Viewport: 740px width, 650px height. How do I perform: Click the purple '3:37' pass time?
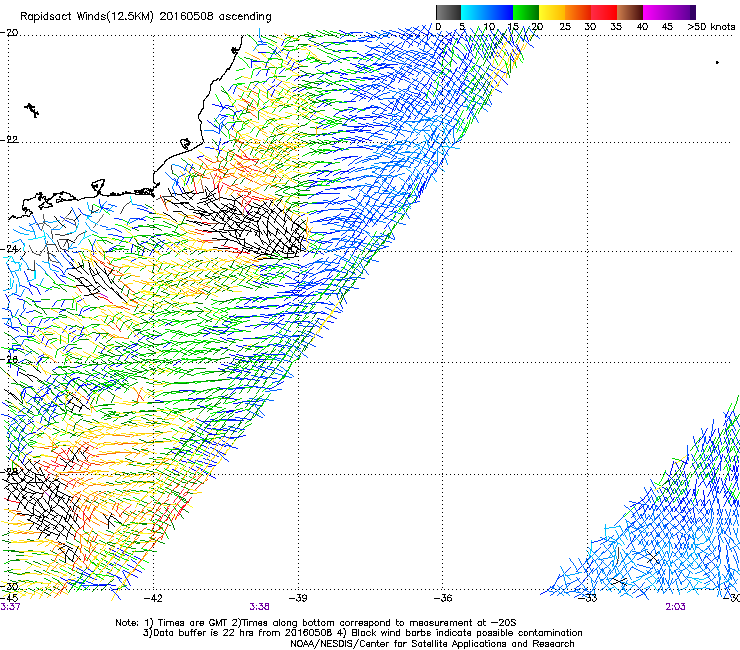10,607
